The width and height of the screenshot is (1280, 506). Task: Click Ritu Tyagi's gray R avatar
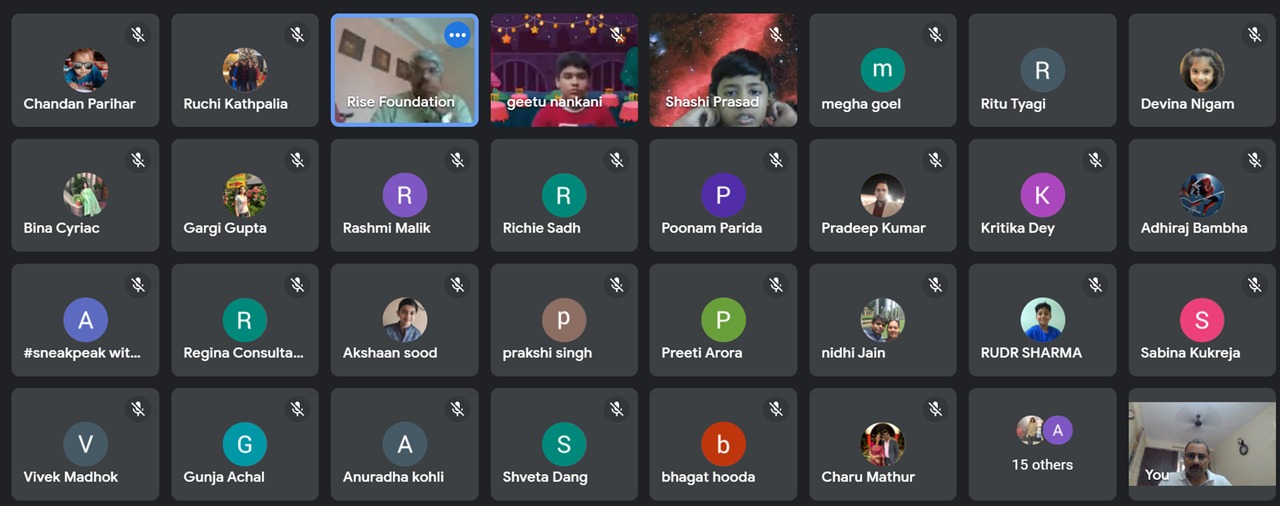coord(1042,70)
